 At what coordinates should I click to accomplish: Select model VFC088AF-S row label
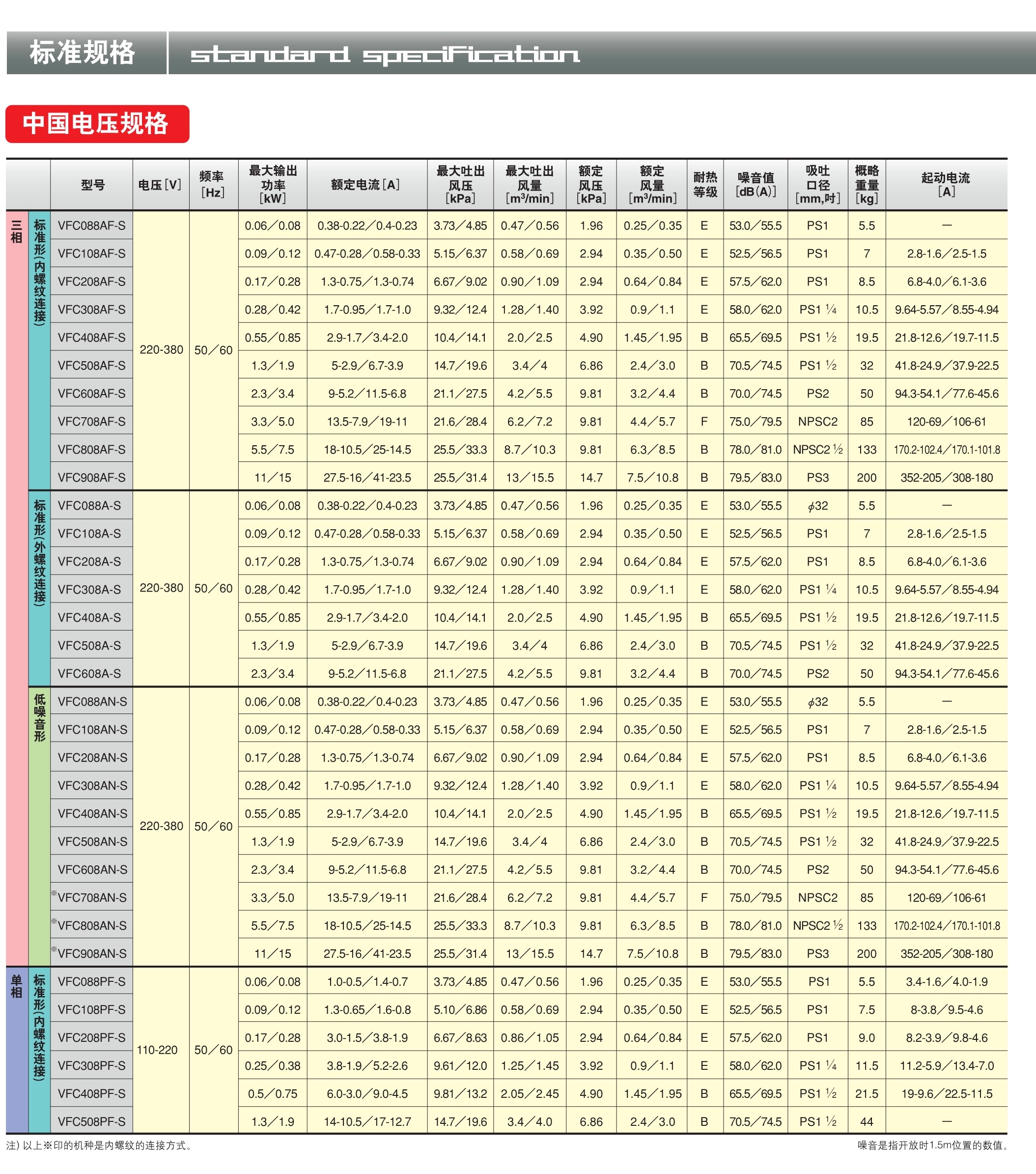[91, 226]
